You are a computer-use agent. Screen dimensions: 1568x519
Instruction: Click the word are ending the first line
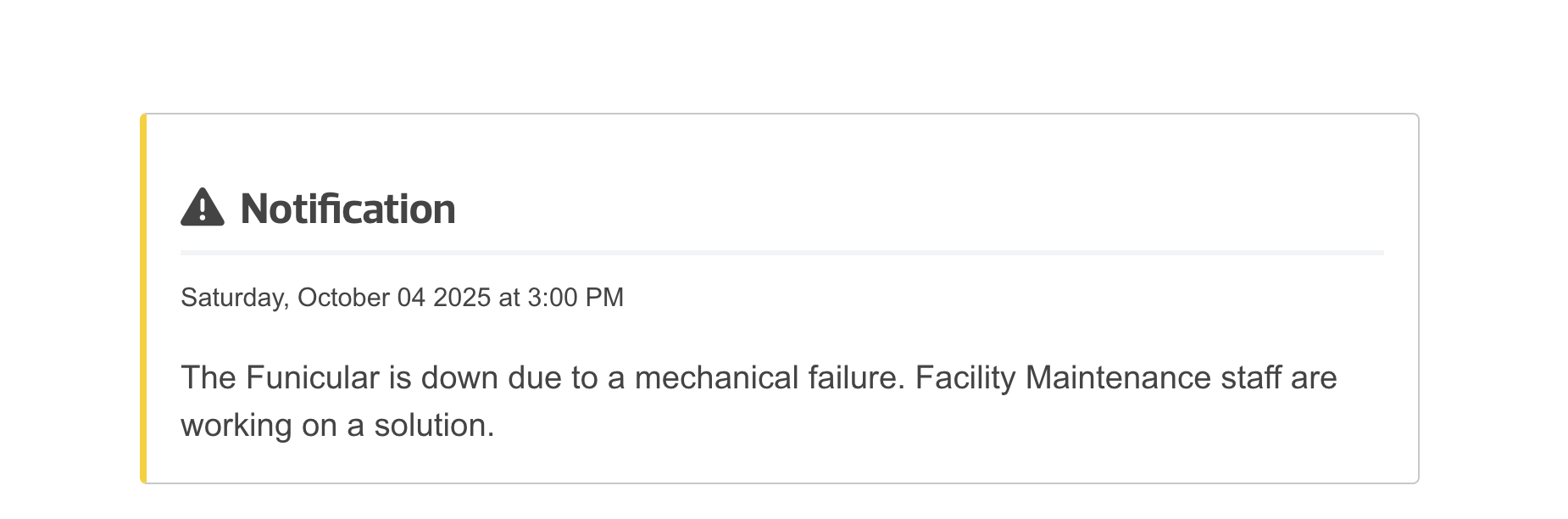[1314, 378]
